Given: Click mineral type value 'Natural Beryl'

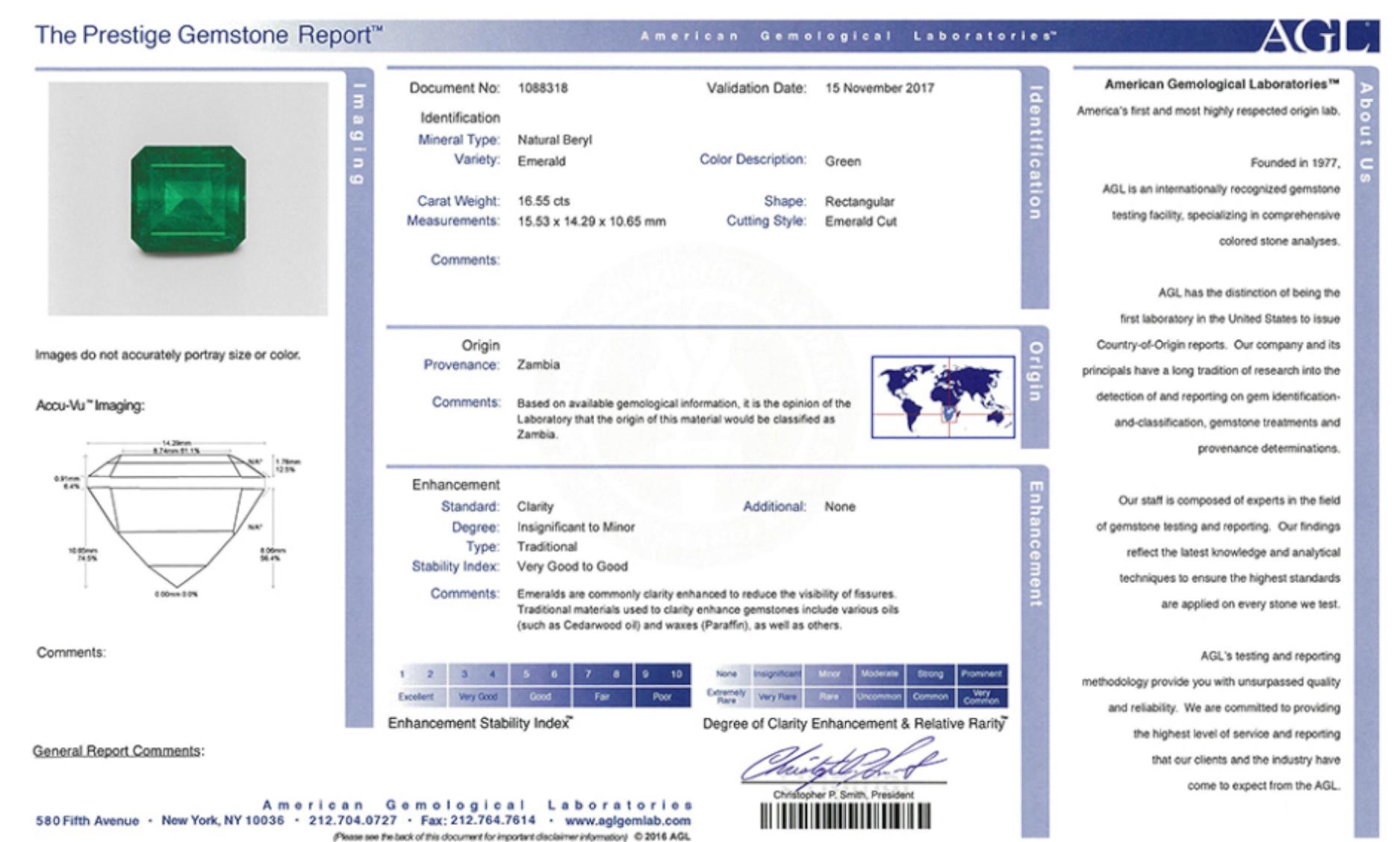Looking at the screenshot, I should (555, 140).
